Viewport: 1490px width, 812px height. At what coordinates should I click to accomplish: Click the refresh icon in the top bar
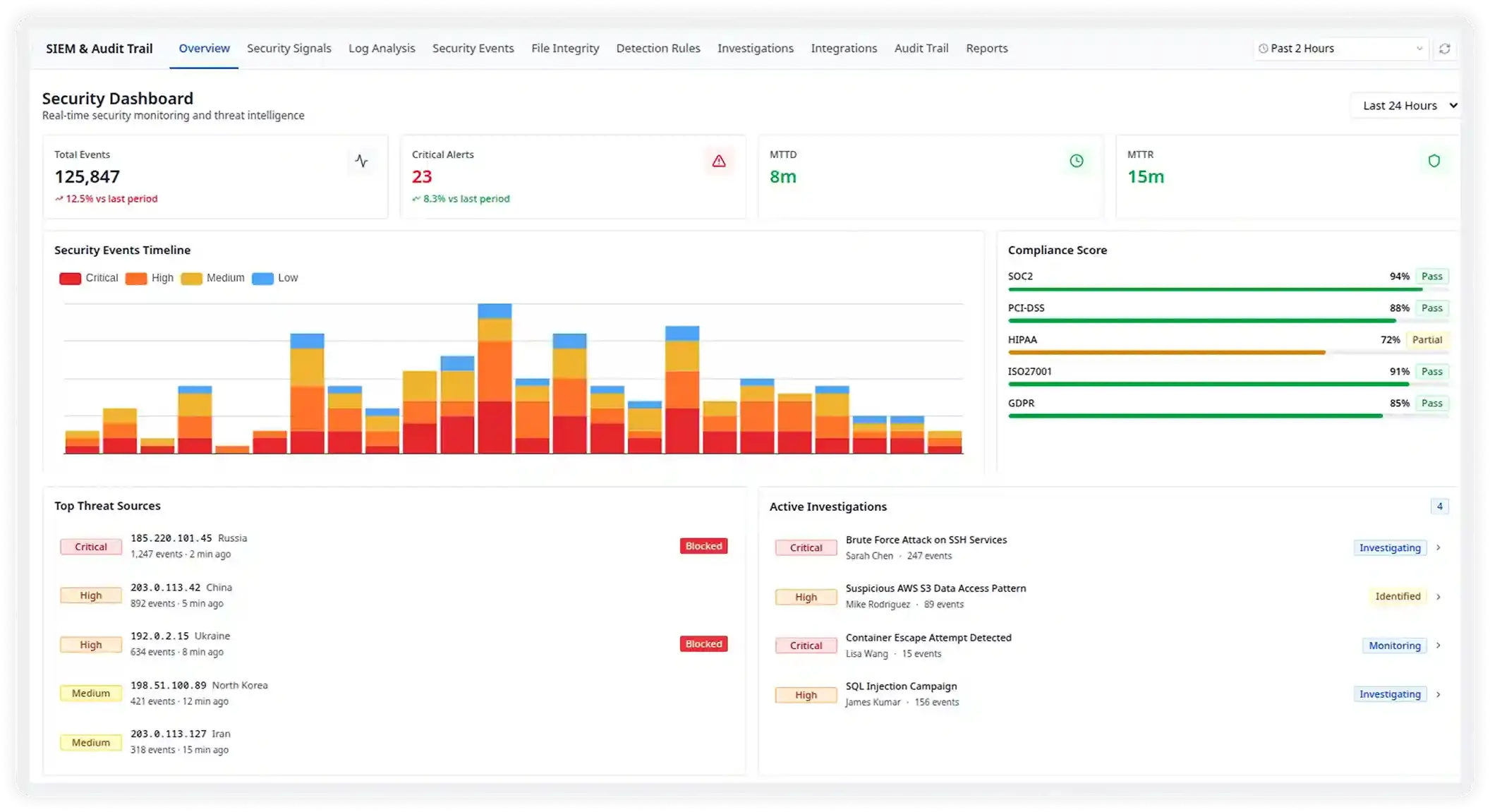pos(1444,48)
